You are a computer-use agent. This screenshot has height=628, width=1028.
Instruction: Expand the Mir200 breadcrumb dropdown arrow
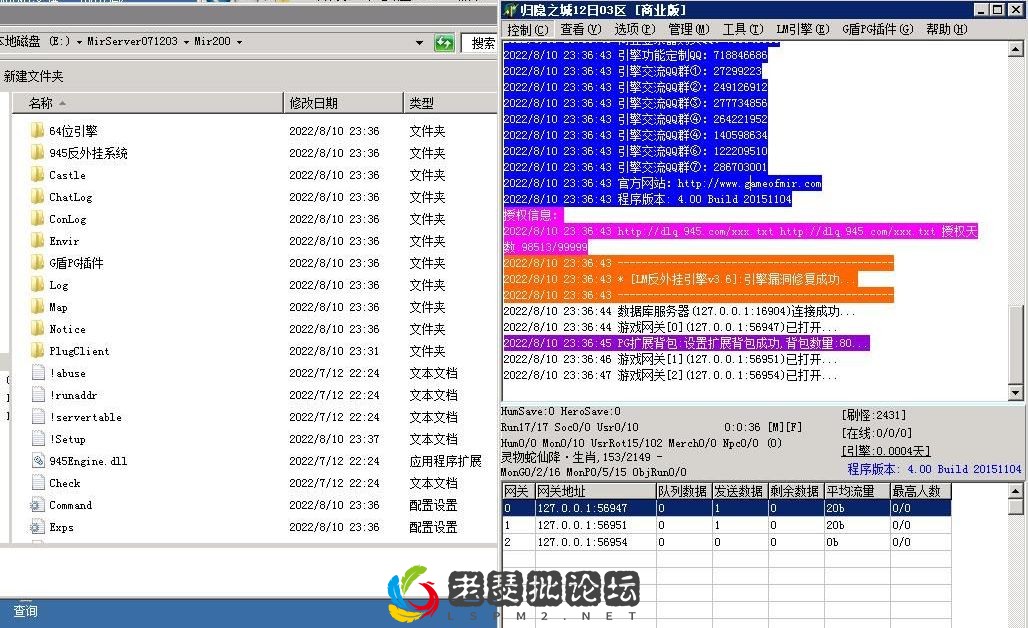pyautogui.click(x=239, y=42)
